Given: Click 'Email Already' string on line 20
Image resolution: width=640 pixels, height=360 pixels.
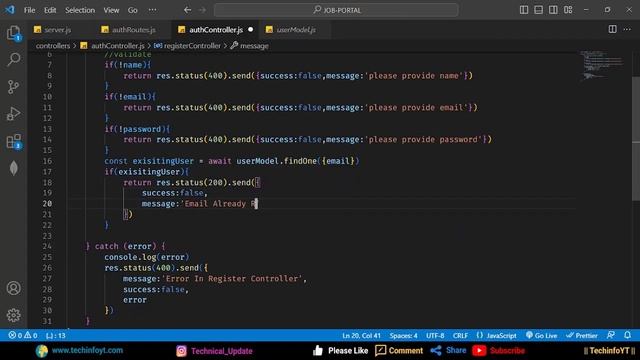Looking at the screenshot, I should click(215, 204).
